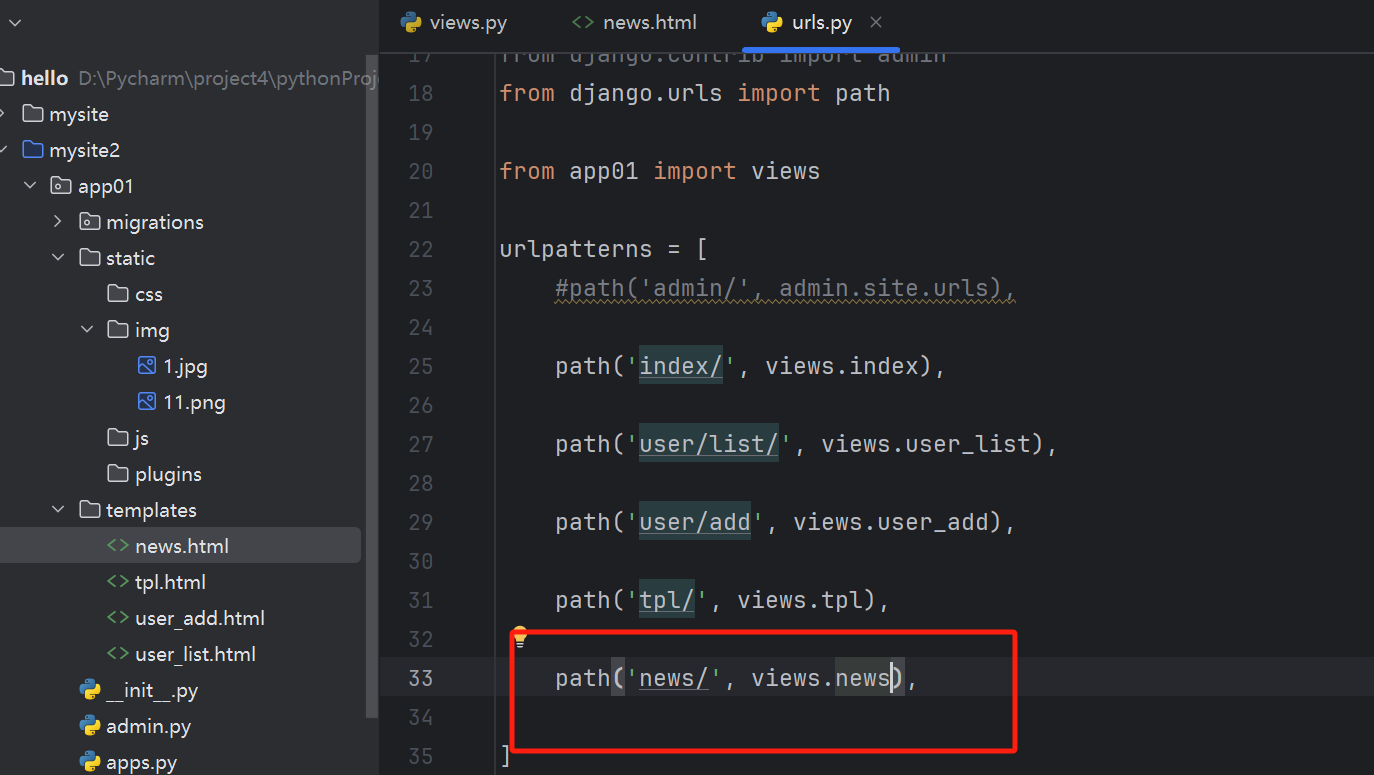The image size is (1374, 775).
Task: Open user_list.html in project tree
Action: (195, 654)
